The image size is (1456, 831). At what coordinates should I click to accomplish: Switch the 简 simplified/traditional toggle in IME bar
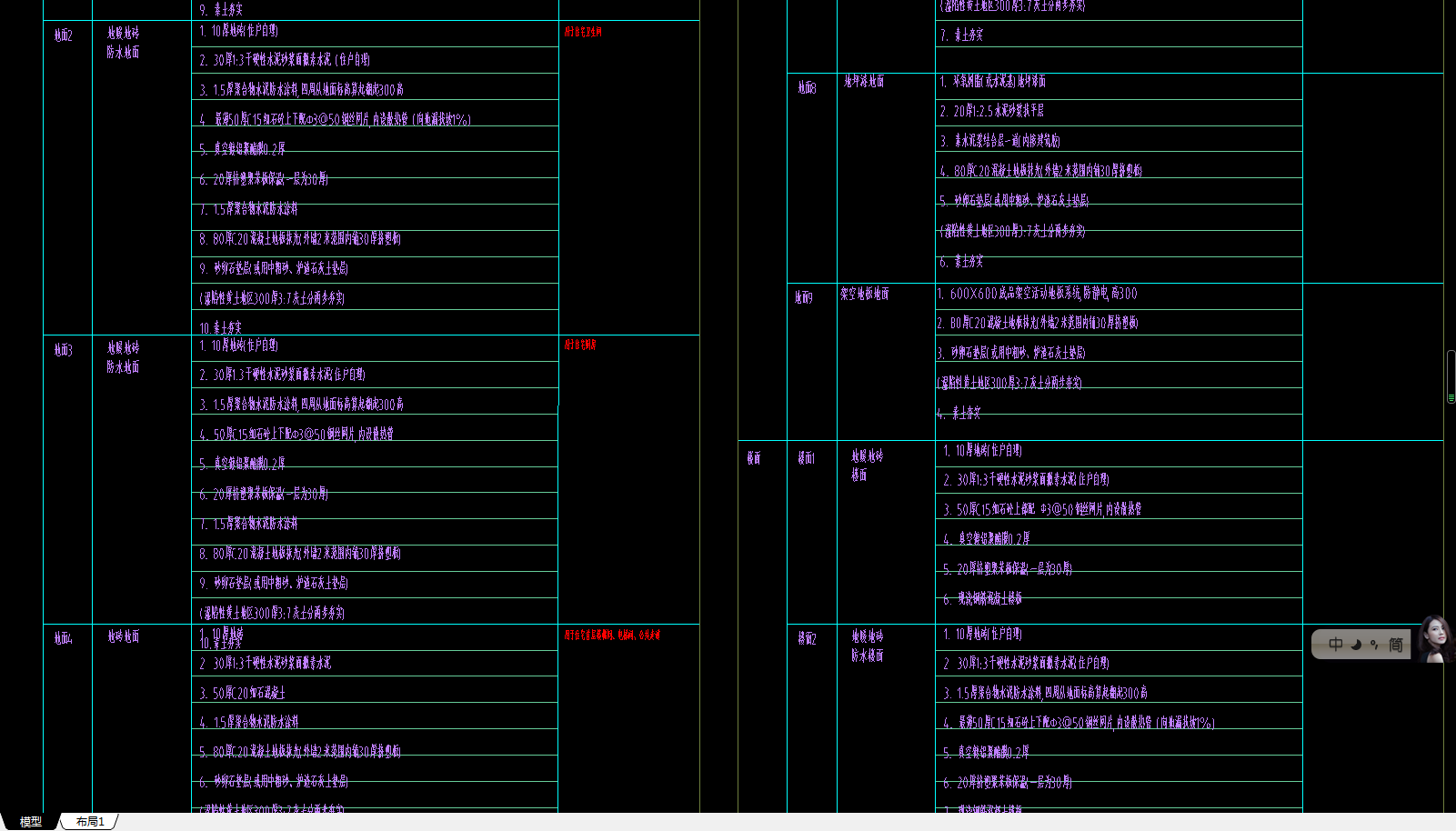(x=1396, y=645)
